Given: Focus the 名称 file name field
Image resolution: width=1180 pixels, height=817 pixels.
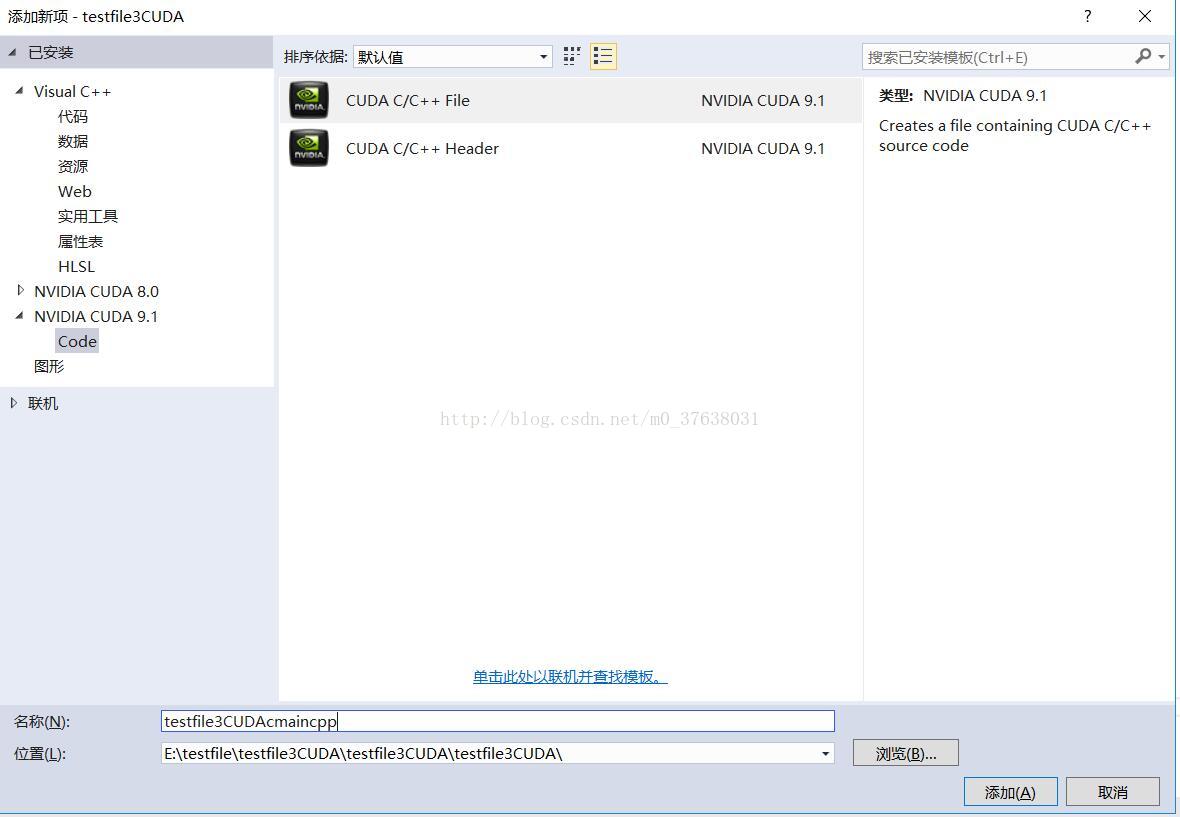Looking at the screenshot, I should click(x=497, y=721).
